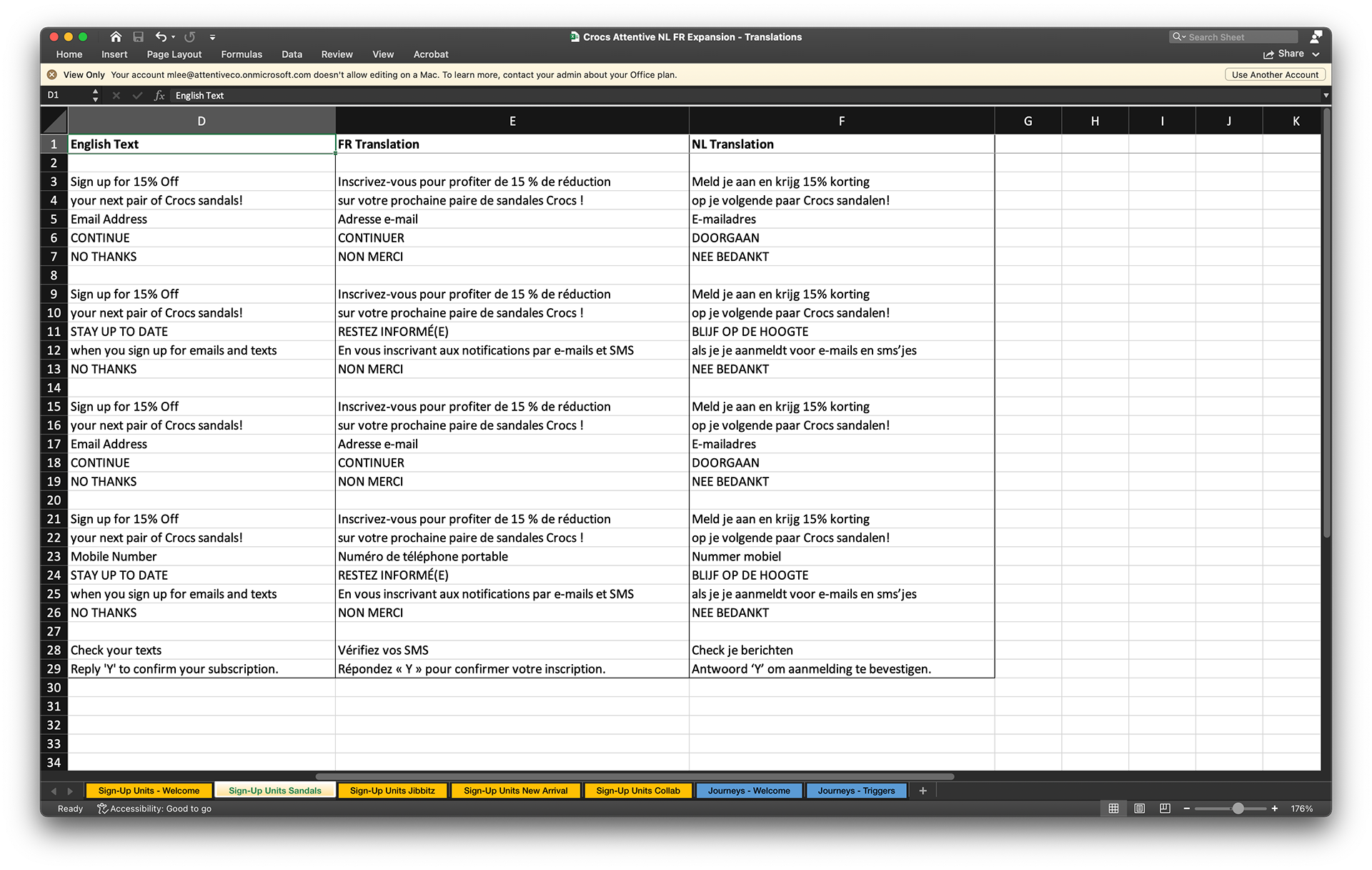Click Use Another Account button
This screenshot has height=870, width=1372.
[x=1275, y=74]
